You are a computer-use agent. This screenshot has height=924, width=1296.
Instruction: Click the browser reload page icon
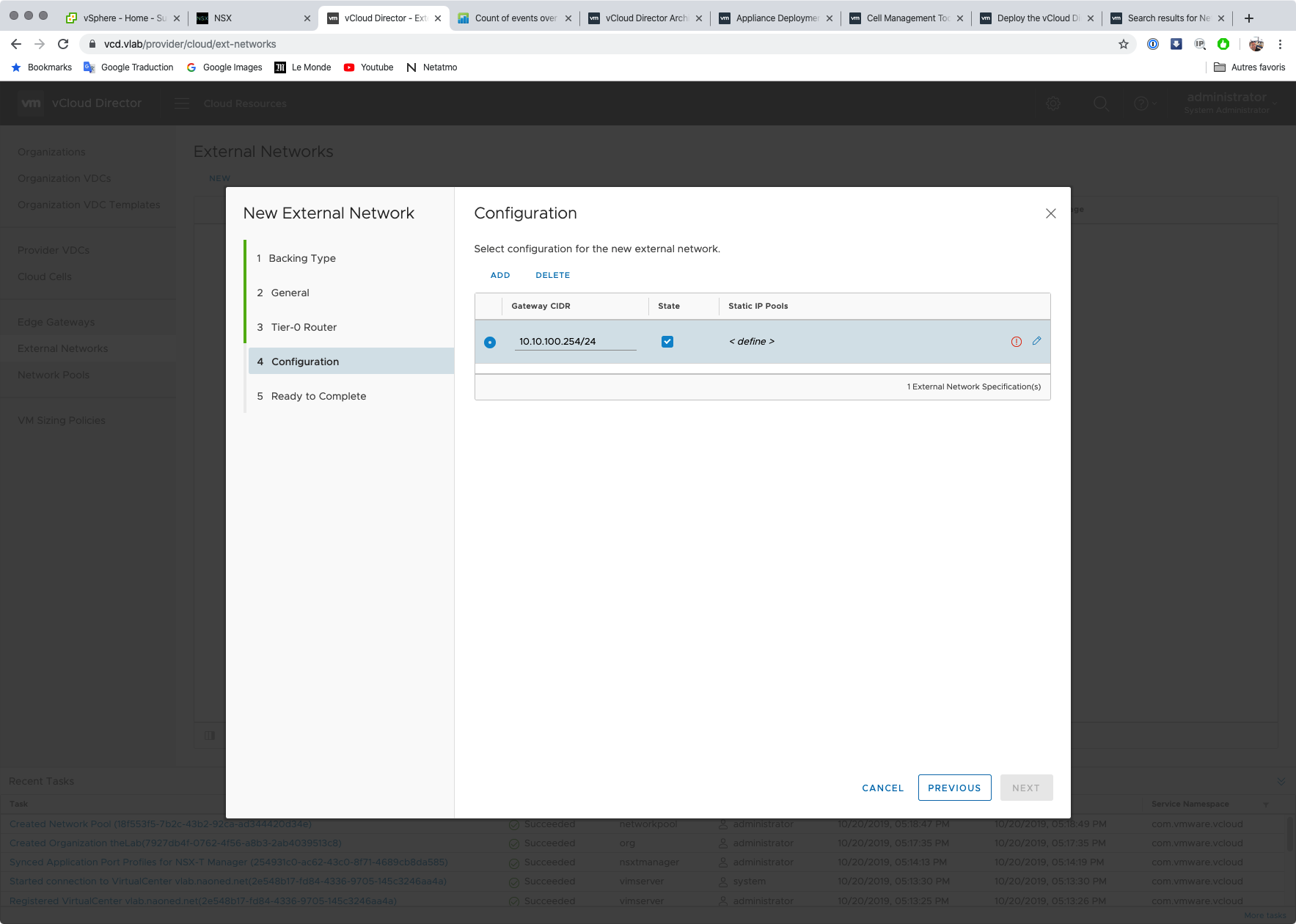pos(63,44)
